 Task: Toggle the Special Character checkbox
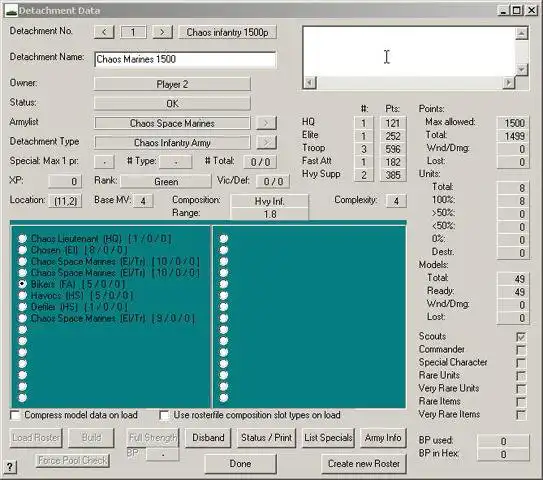[x=520, y=363]
